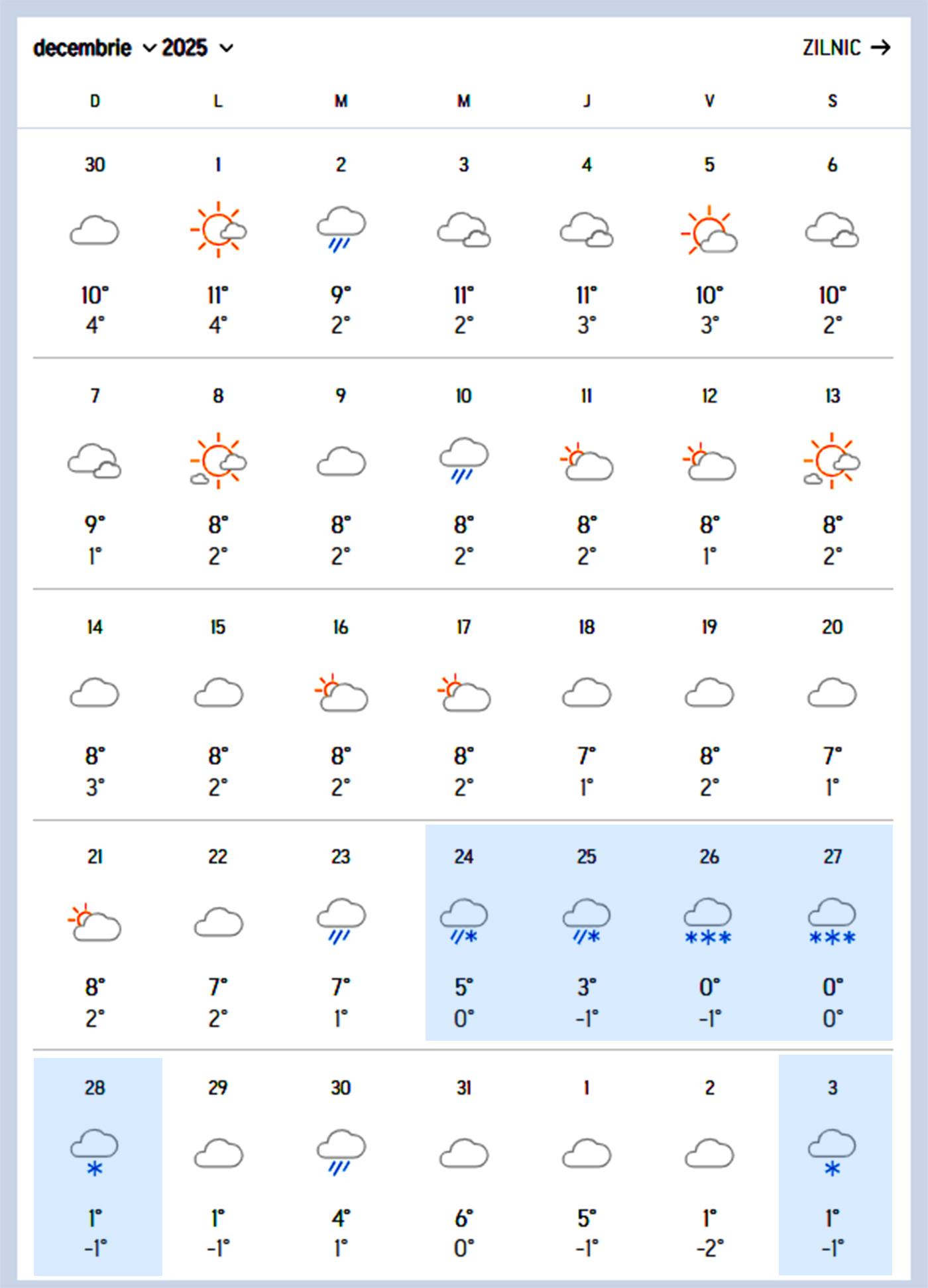928x1288 pixels.
Task: Click the sunny icon for December 1
Action: click(x=218, y=229)
